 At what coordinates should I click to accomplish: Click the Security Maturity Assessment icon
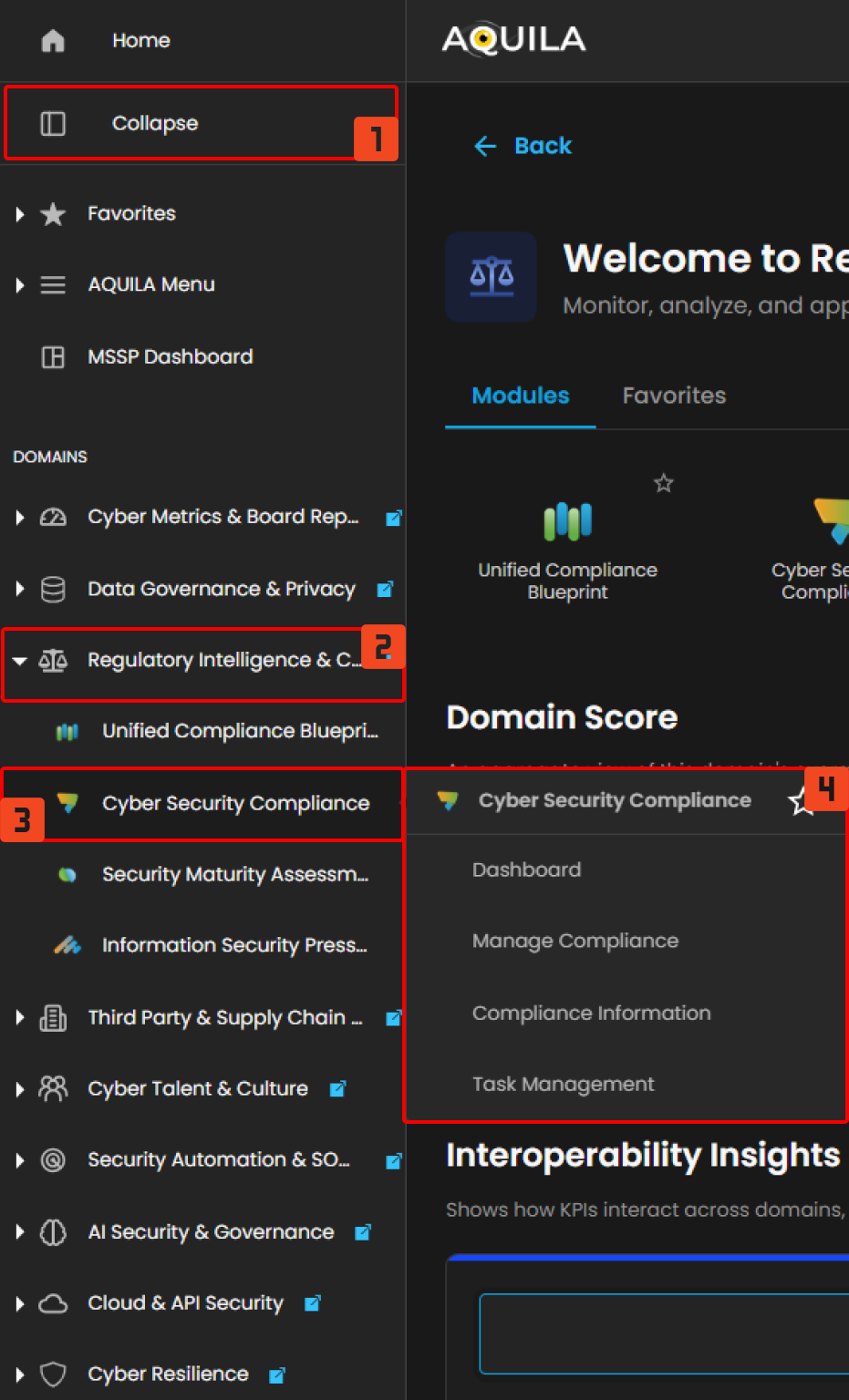(67, 874)
